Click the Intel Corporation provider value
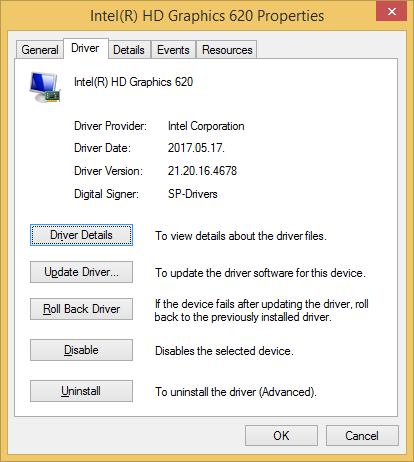The image size is (414, 462). [206, 126]
